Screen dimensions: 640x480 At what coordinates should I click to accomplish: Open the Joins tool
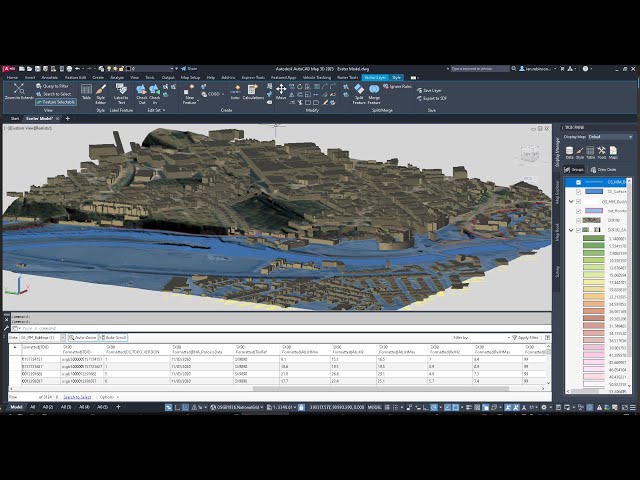[236, 92]
